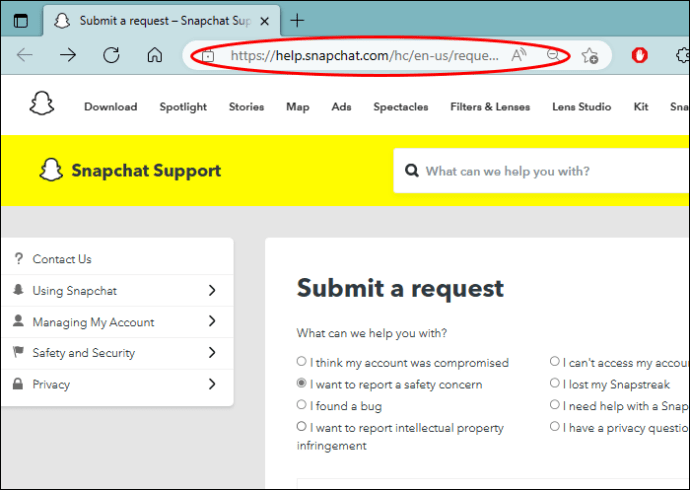Click the ghost icon beside Snapchat Support
The image size is (690, 490).
point(51,170)
